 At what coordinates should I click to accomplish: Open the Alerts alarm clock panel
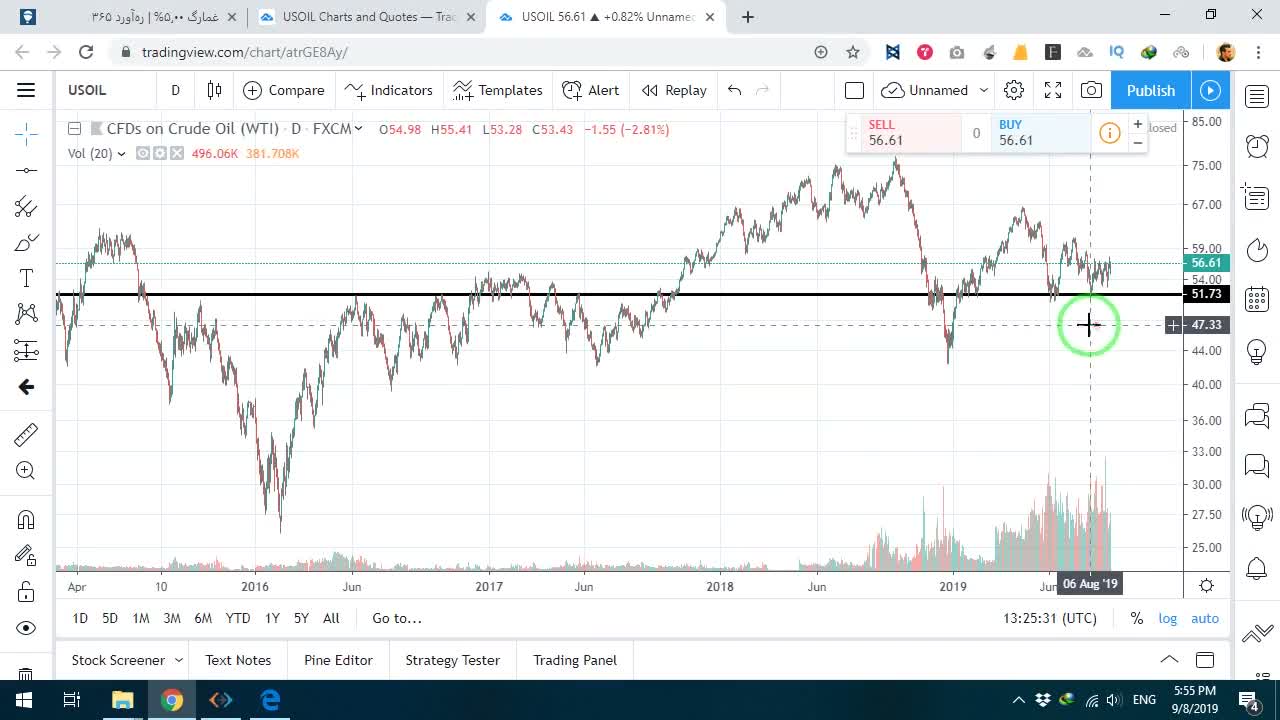click(x=1257, y=146)
